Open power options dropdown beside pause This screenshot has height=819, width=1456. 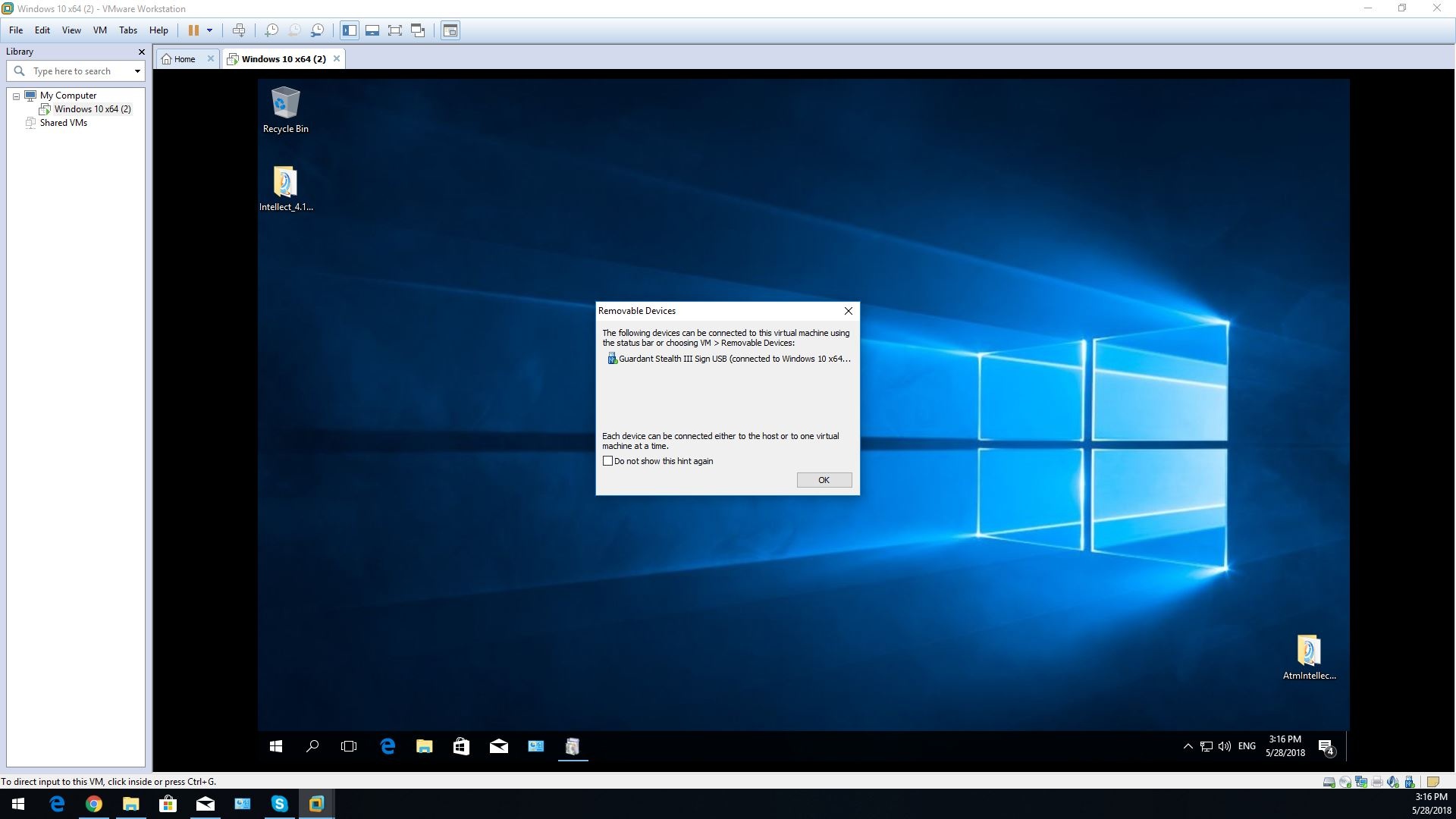click(210, 30)
